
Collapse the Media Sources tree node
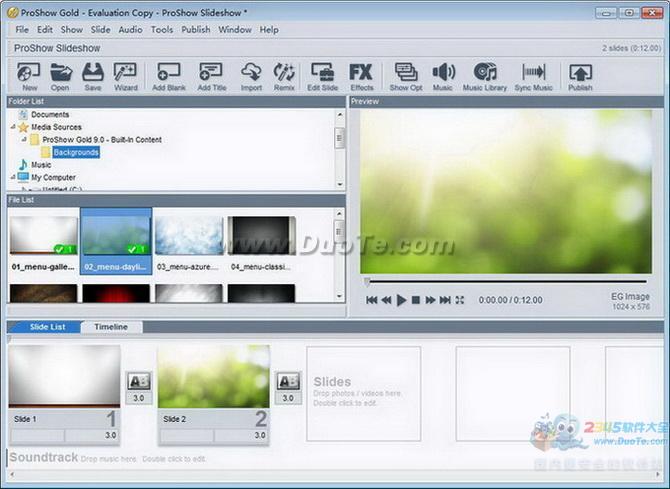click(13, 128)
